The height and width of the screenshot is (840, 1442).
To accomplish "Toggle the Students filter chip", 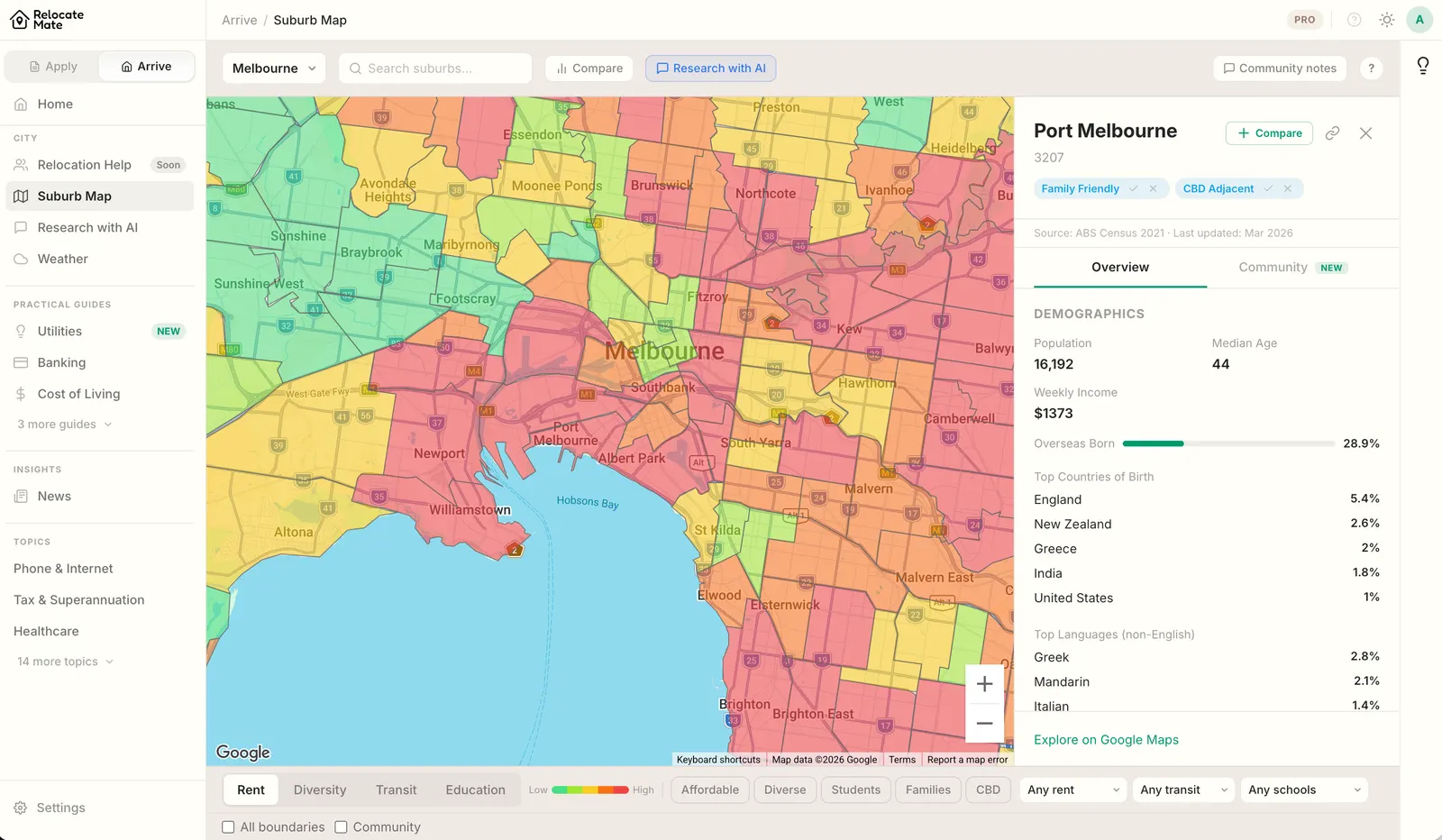I will pos(855,790).
